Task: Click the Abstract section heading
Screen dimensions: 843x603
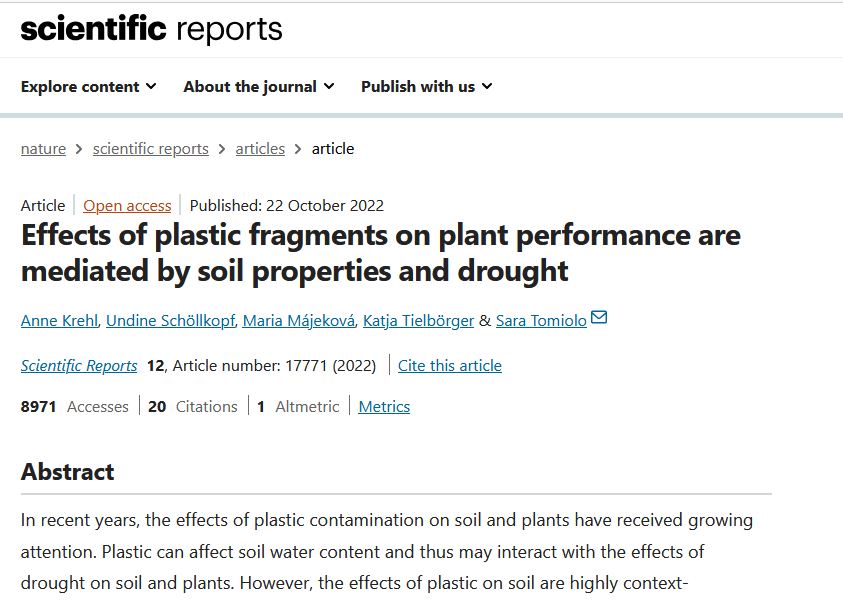Action: [68, 472]
